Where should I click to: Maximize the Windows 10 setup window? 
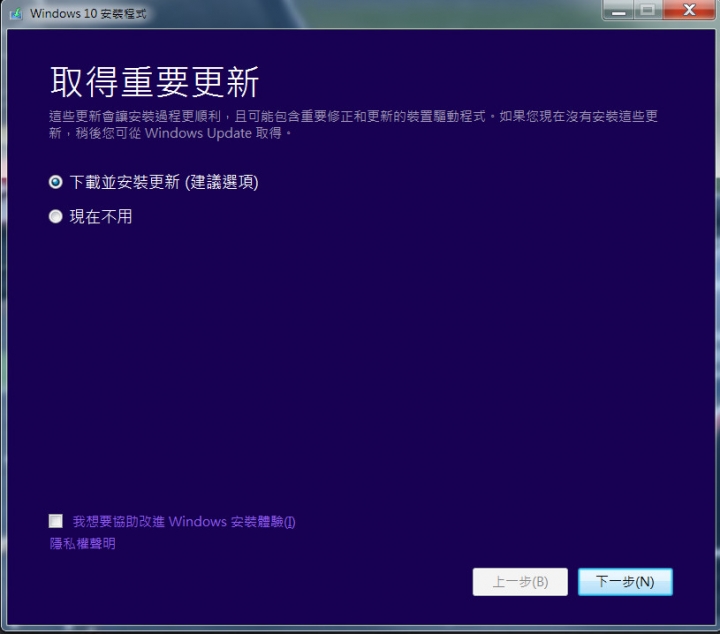point(647,10)
